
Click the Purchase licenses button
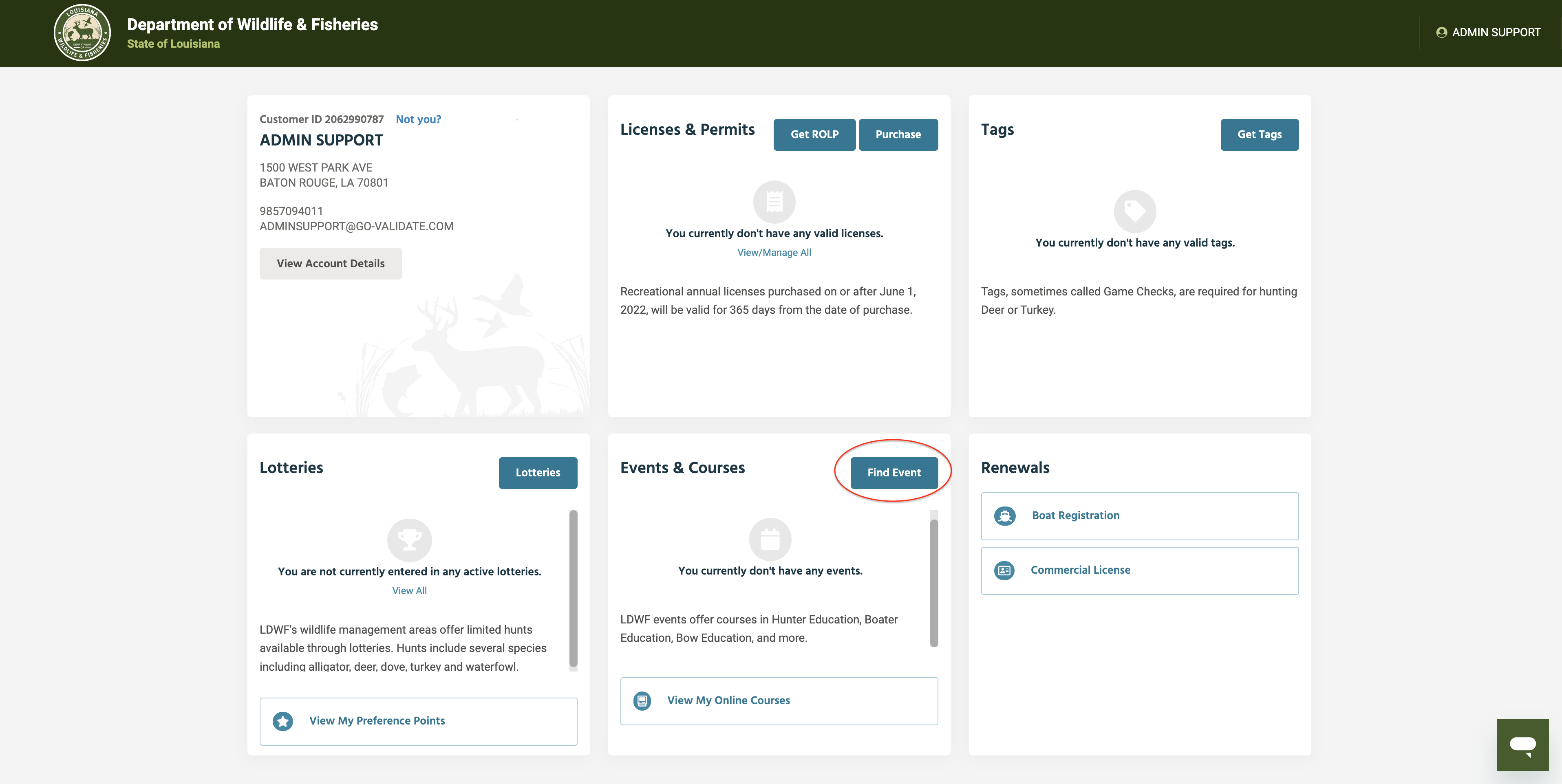tap(898, 134)
